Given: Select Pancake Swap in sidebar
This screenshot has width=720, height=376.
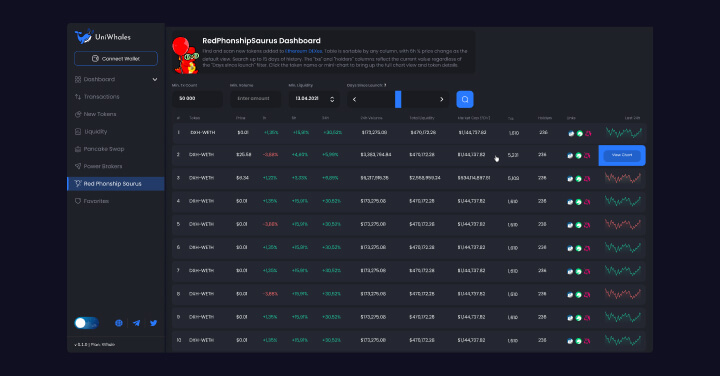Looking at the screenshot, I should 104,149.
